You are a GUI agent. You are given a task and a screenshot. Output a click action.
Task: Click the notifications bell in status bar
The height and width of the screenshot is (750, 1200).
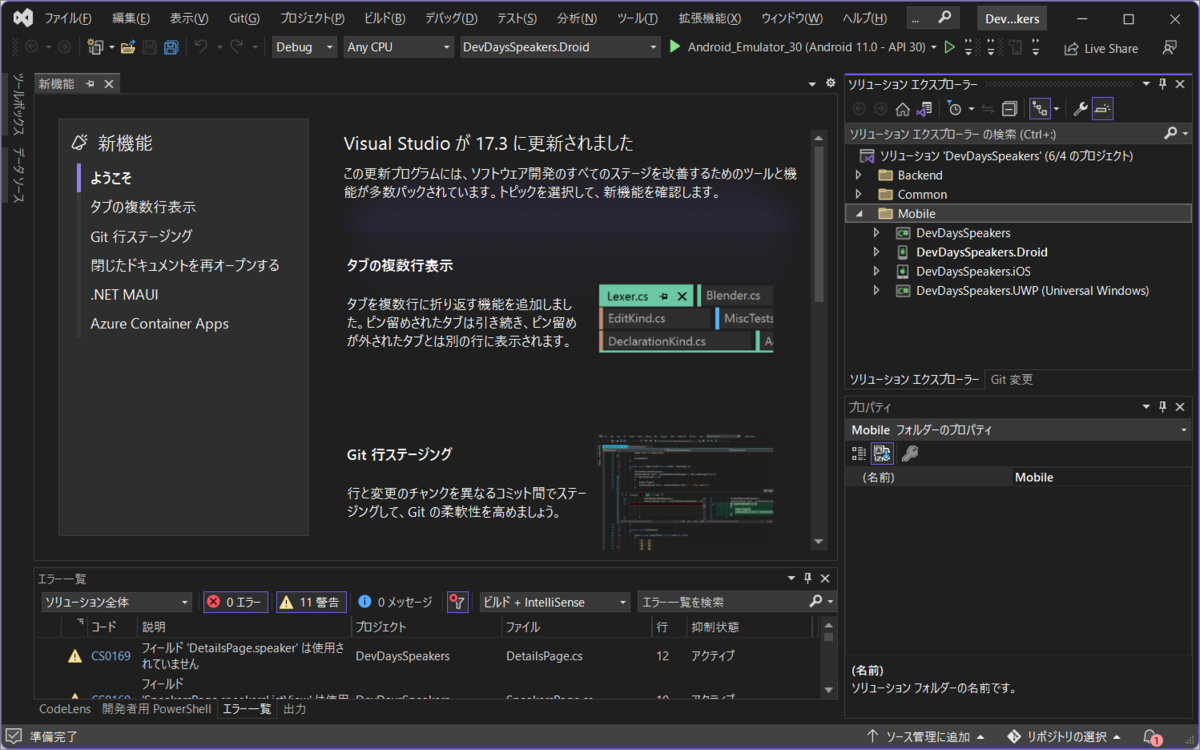[x=1151, y=737]
